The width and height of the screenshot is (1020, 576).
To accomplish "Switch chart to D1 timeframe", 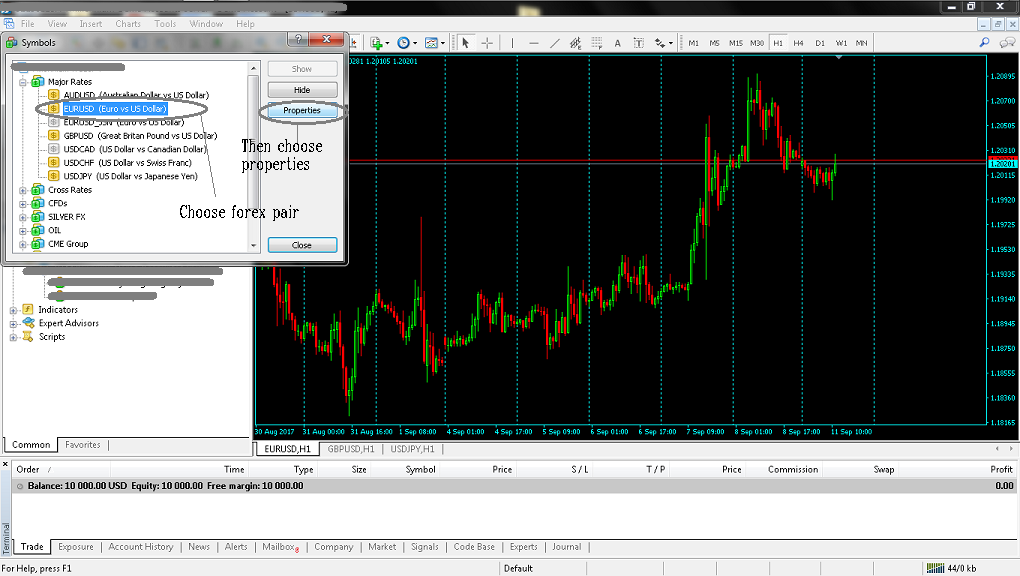I will [x=820, y=43].
